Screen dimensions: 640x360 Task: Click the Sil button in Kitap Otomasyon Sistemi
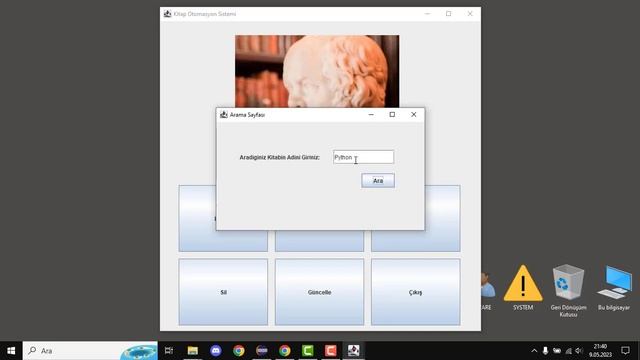[223, 292]
